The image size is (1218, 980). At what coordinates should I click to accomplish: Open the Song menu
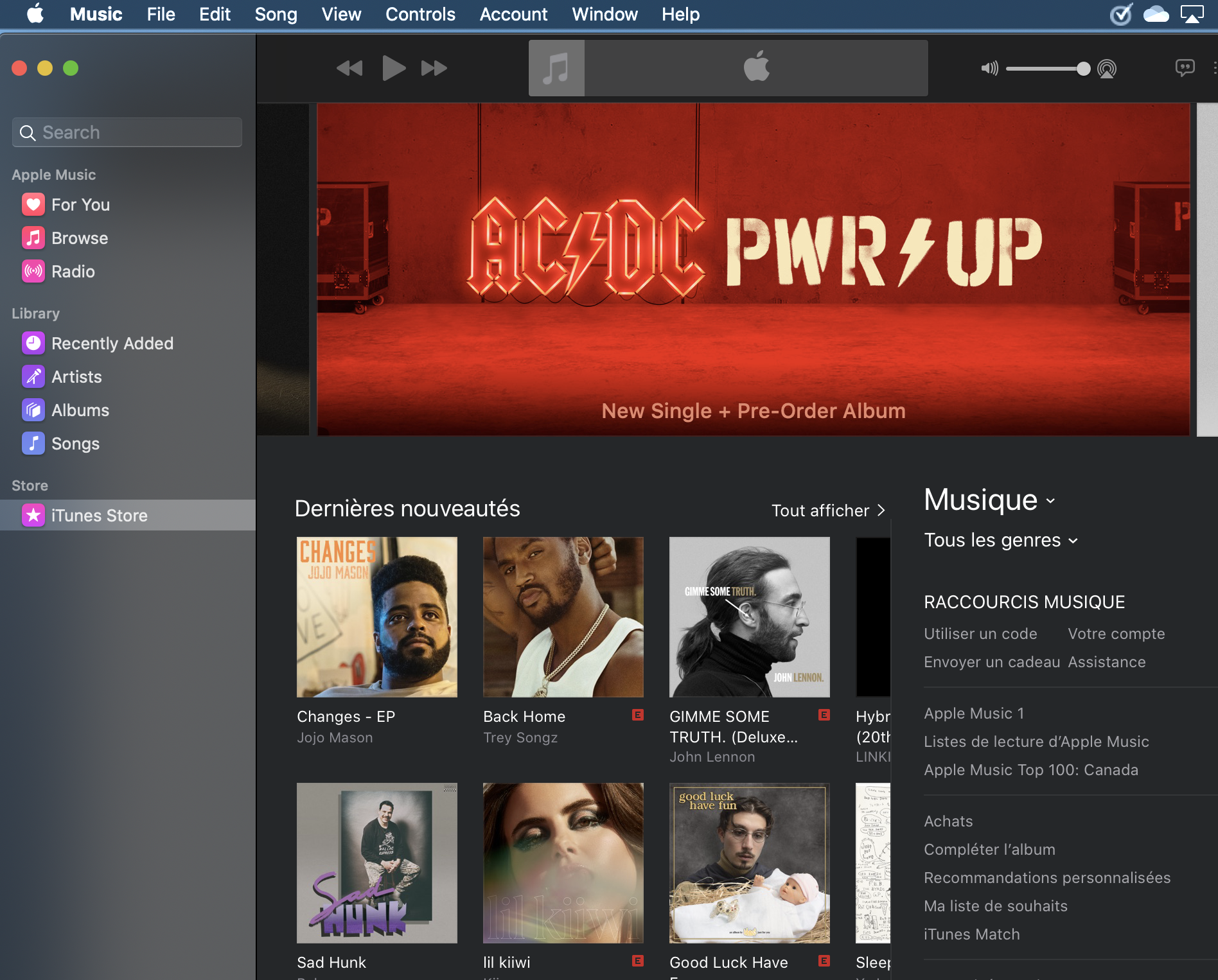point(276,14)
